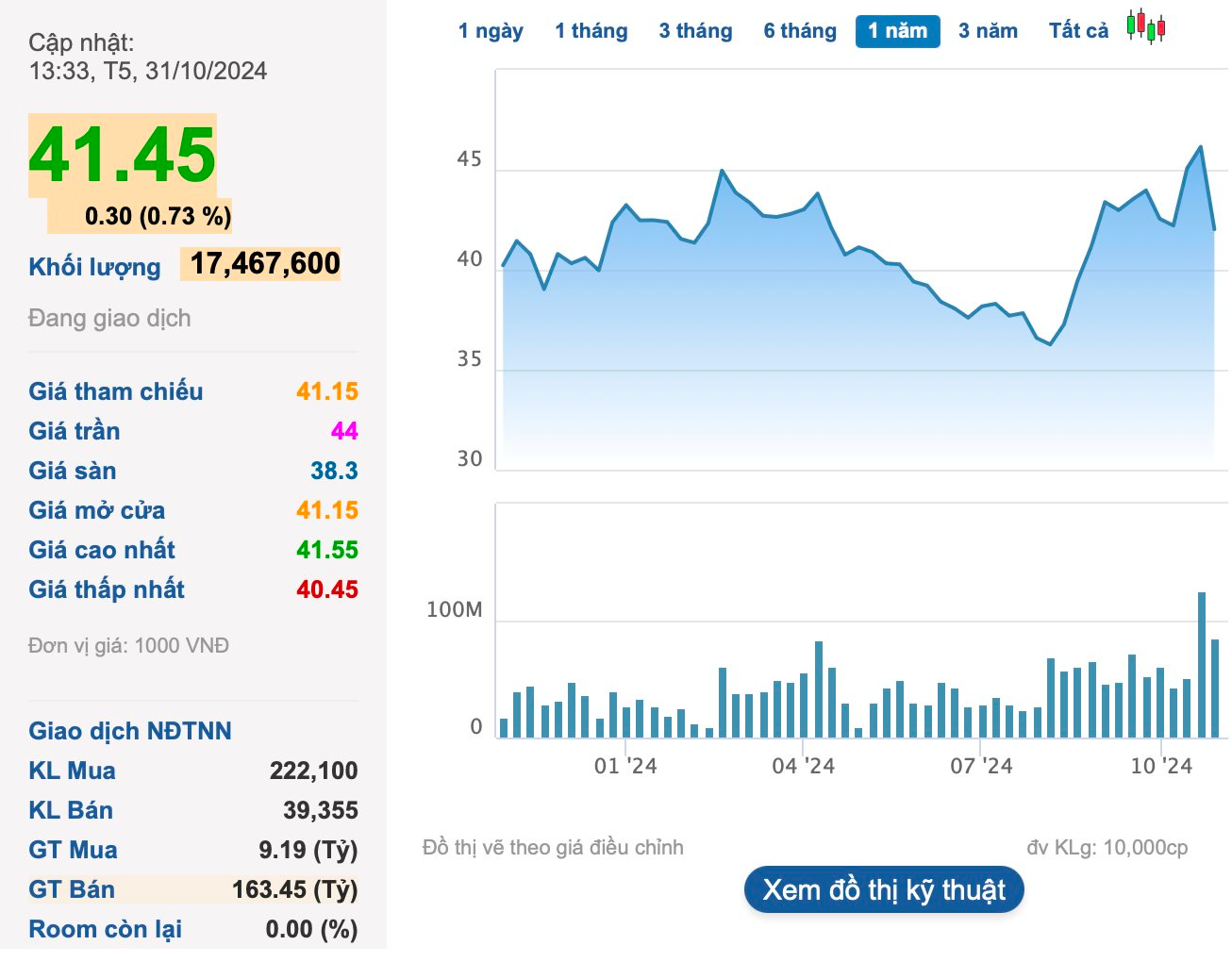This screenshot has height=962, width=1232.
Task: Click the tallest volume bar near 10 '24
Action: point(1202,665)
